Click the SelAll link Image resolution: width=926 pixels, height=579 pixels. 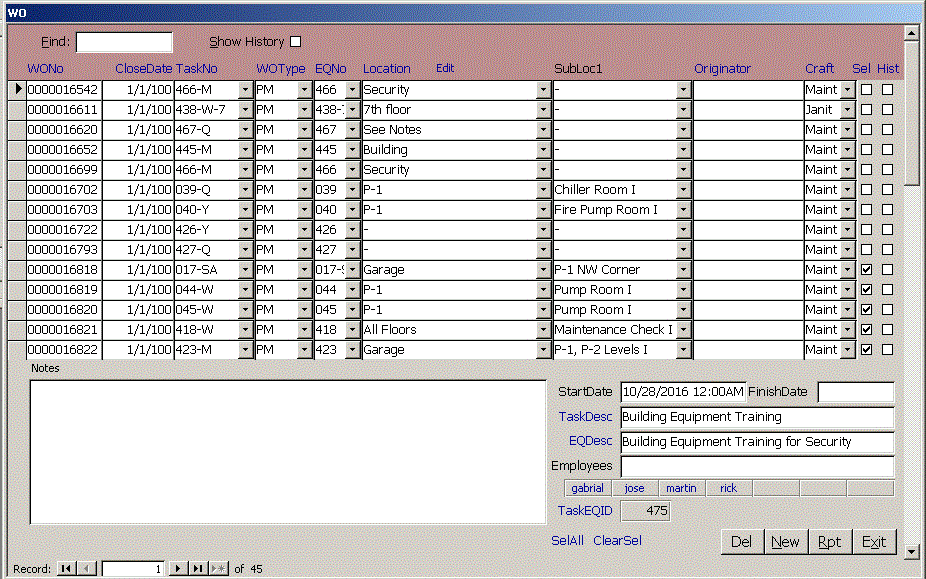point(568,540)
